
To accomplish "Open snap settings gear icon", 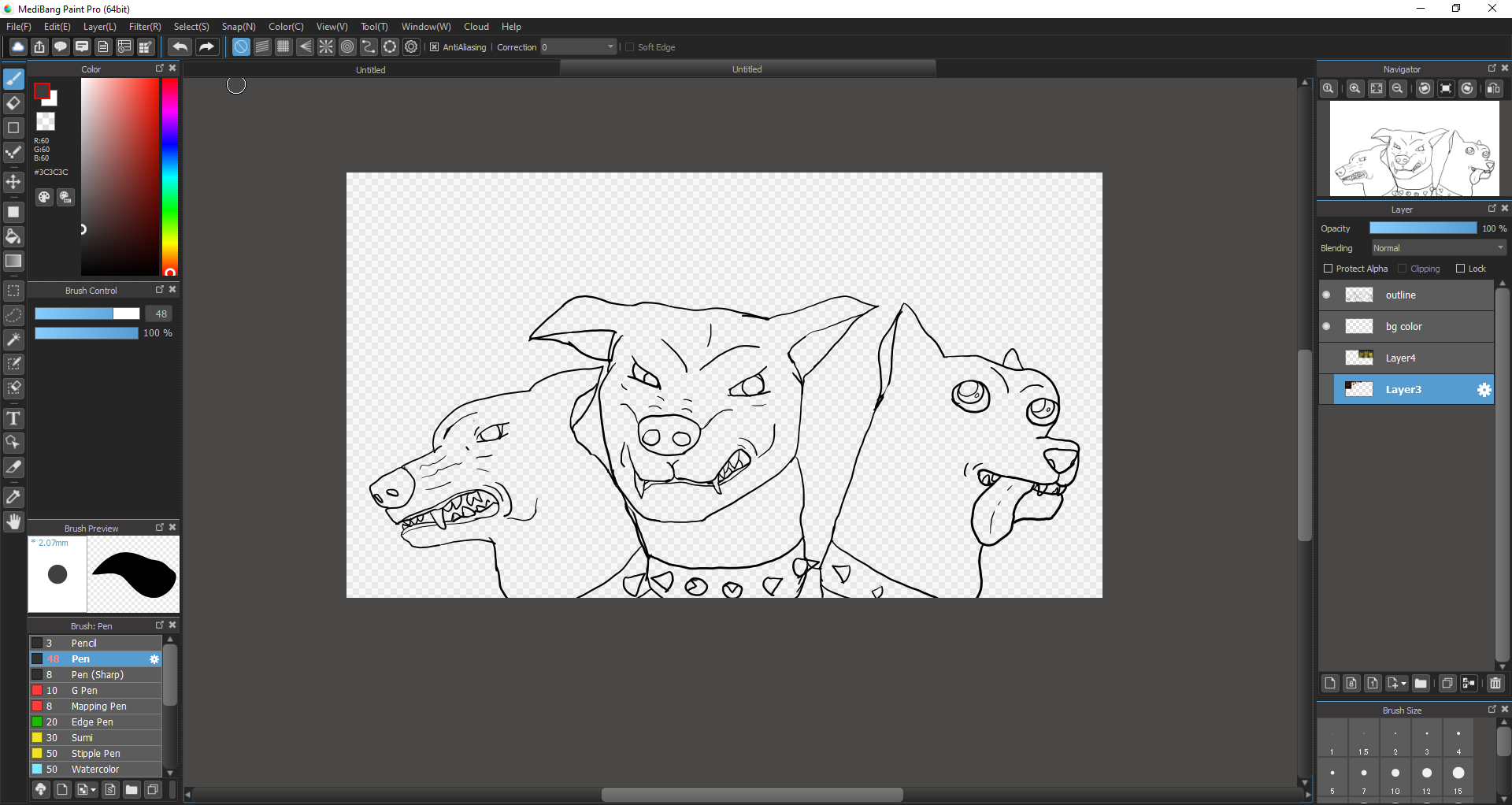I will click(411, 46).
